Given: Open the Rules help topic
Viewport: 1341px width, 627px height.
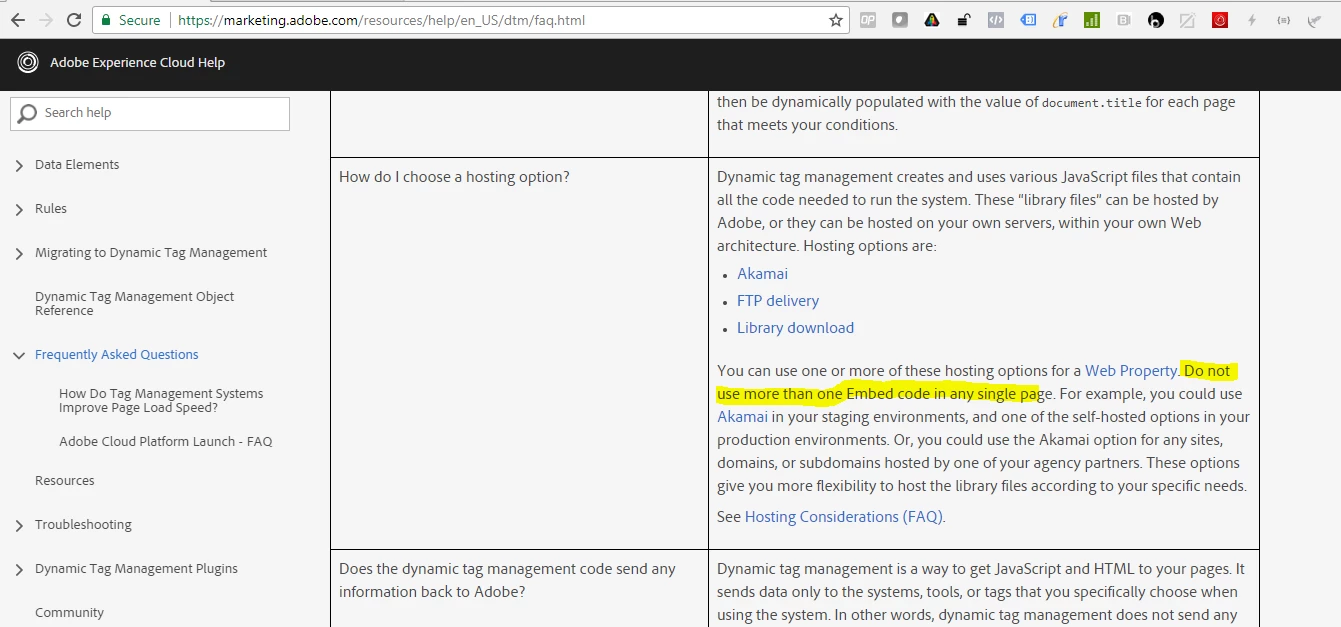Looking at the screenshot, I should (x=51, y=209).
